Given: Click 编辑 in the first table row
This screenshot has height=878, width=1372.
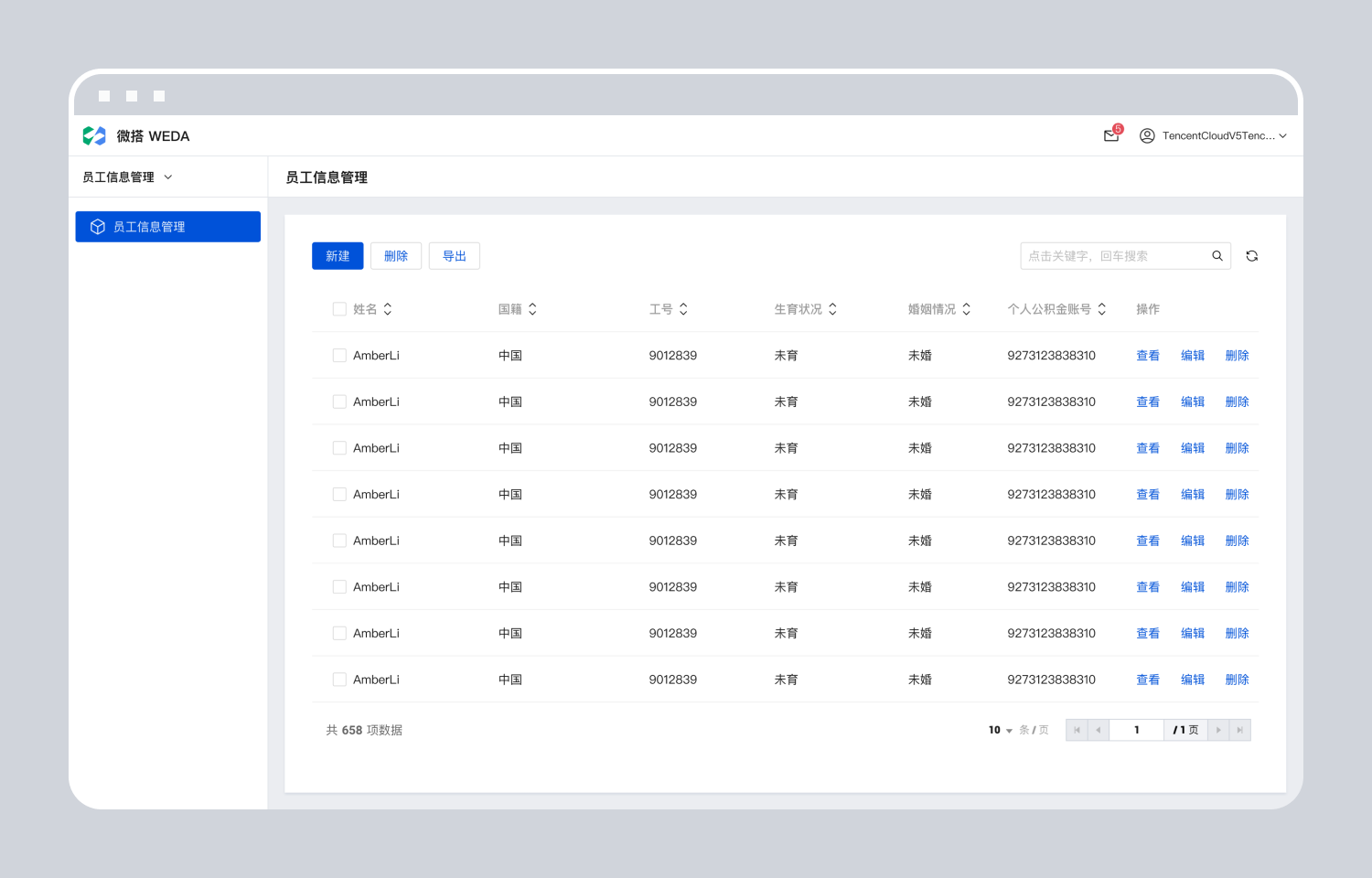Looking at the screenshot, I should point(1193,356).
